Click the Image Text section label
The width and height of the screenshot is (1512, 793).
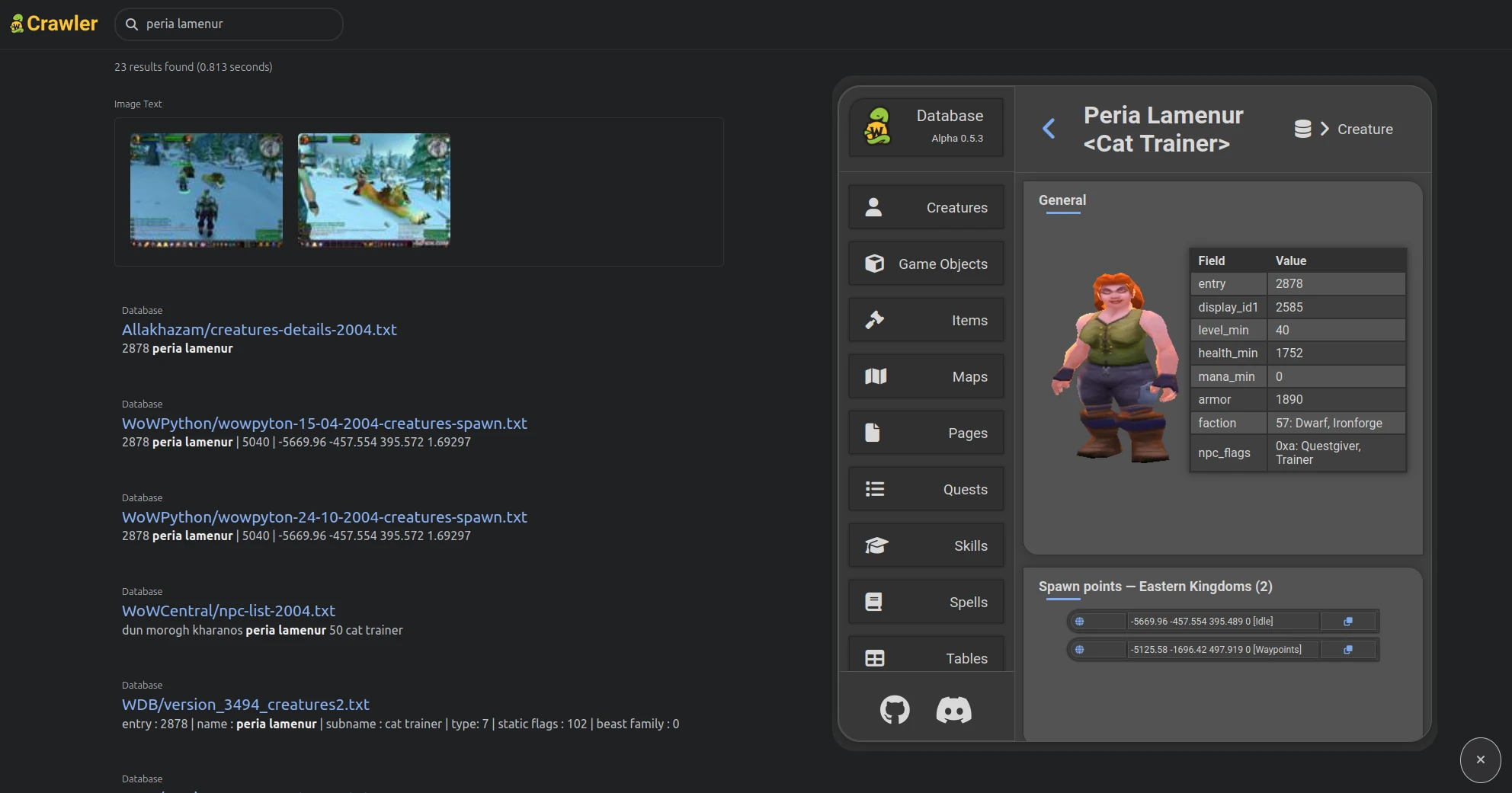138,104
